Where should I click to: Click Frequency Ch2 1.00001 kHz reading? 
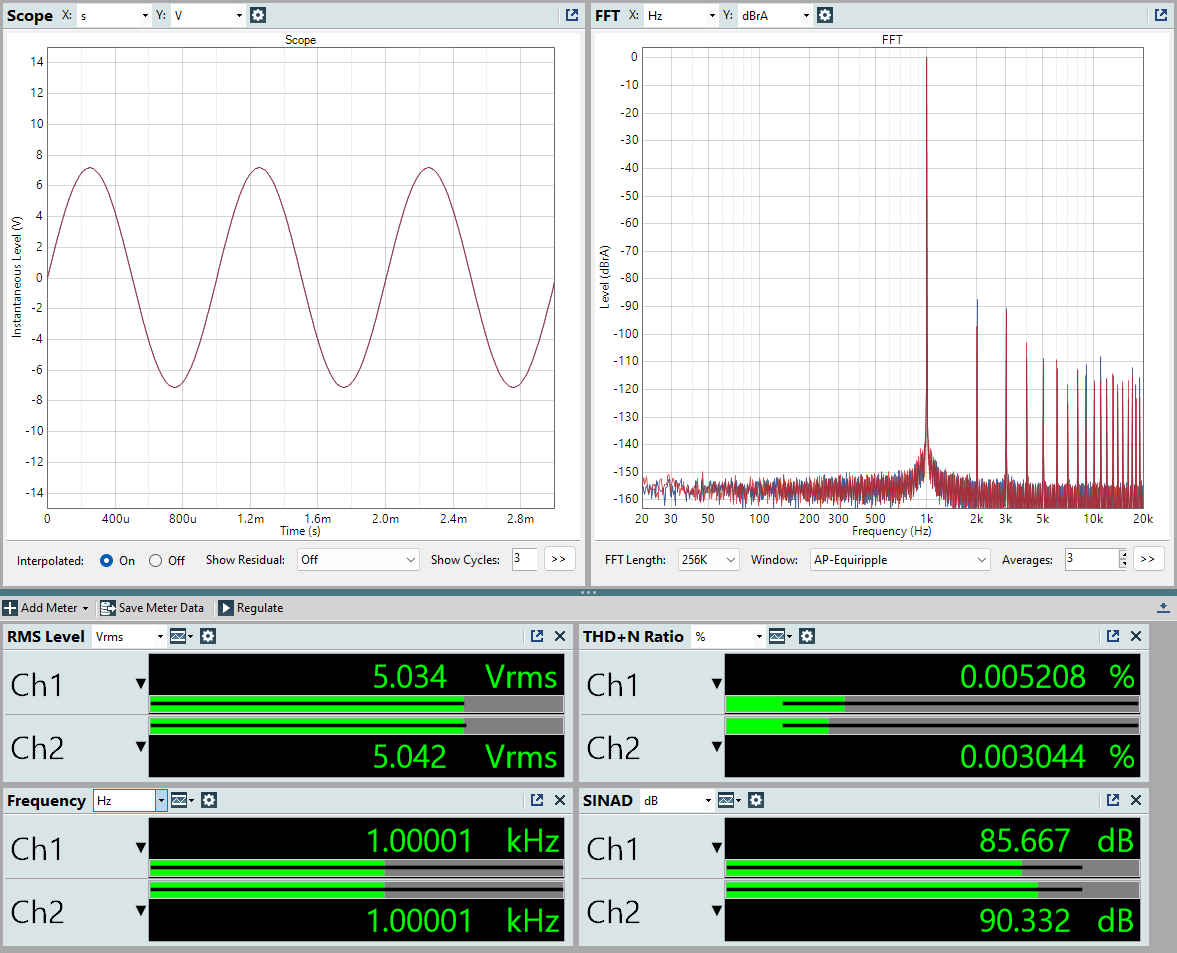462,921
